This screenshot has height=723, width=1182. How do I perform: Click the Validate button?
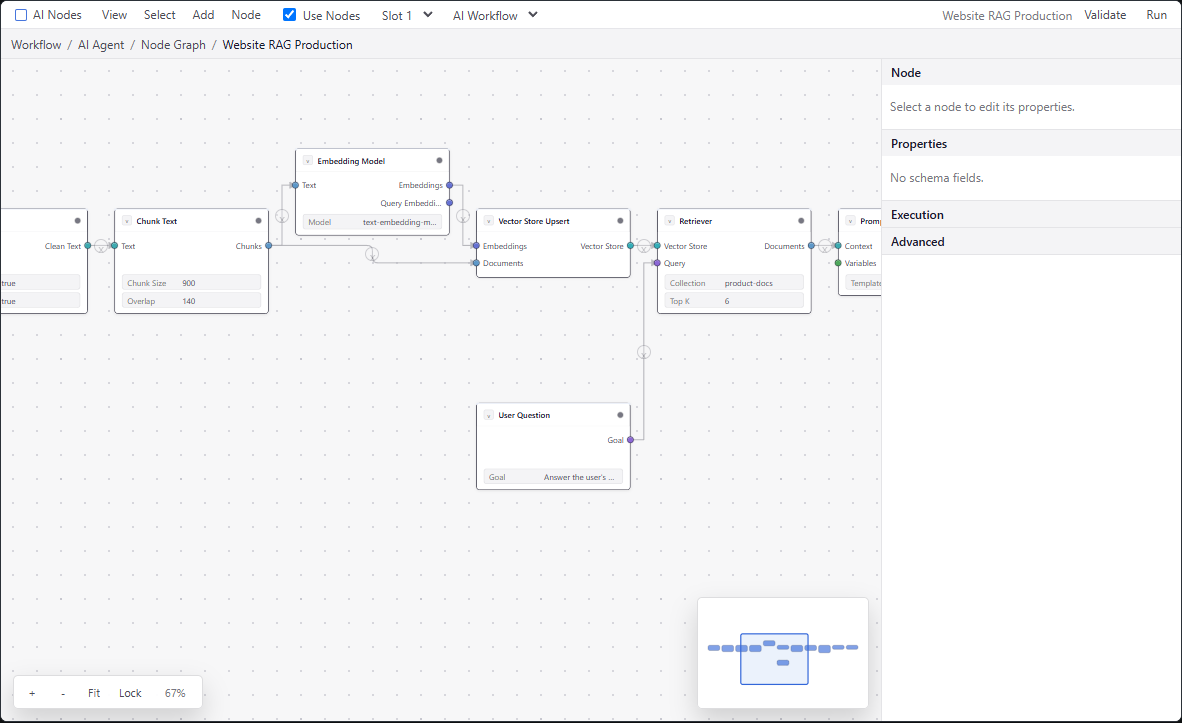point(1105,15)
